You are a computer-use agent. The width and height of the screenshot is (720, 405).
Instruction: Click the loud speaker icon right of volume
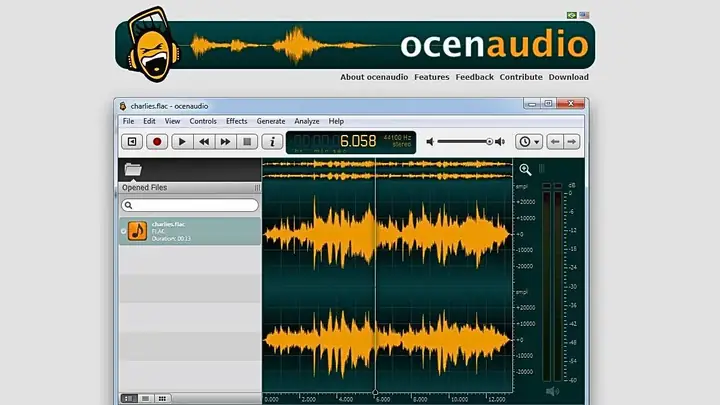[500, 141]
